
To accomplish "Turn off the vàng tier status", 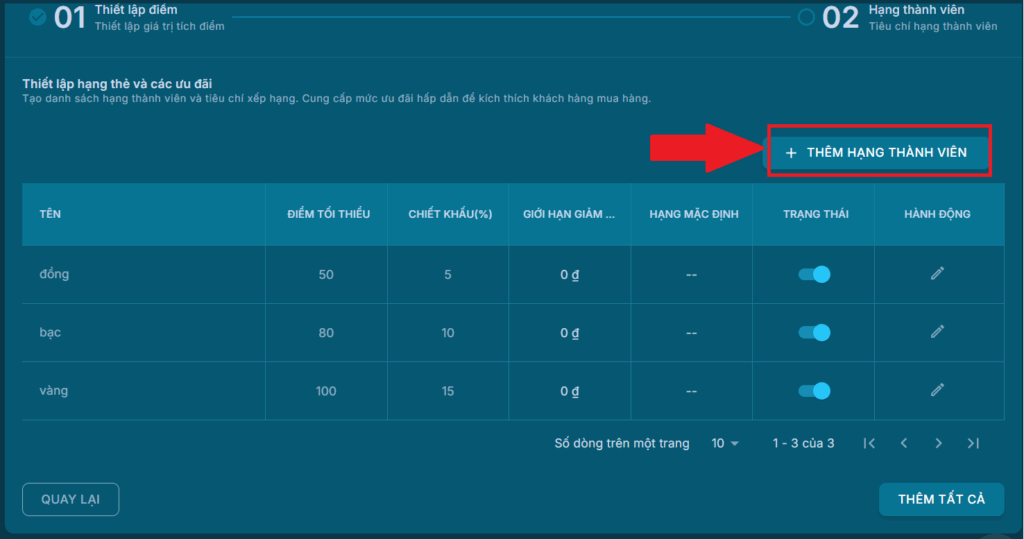I will [x=814, y=390].
